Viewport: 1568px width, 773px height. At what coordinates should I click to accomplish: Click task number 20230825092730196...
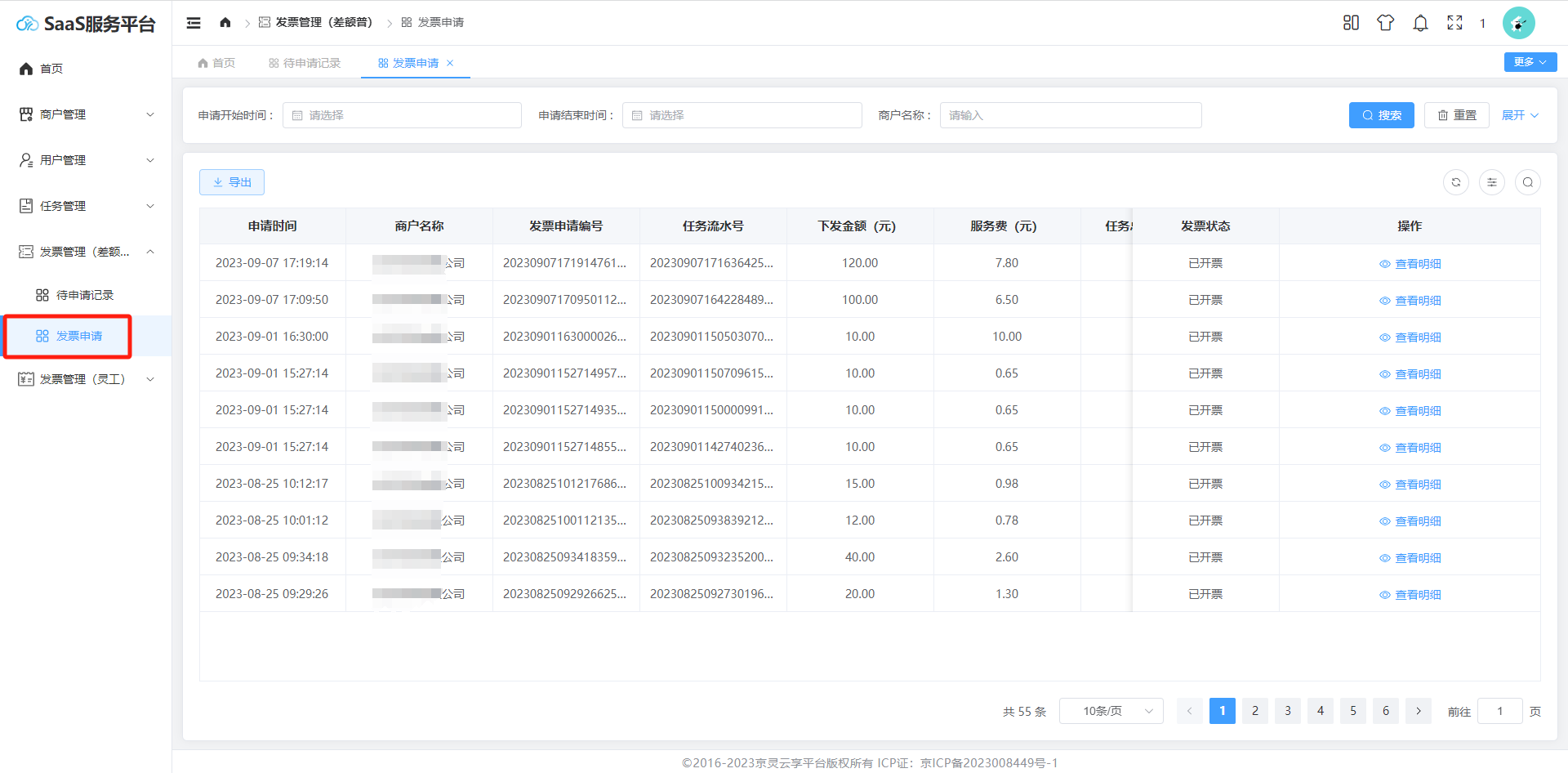coord(712,594)
